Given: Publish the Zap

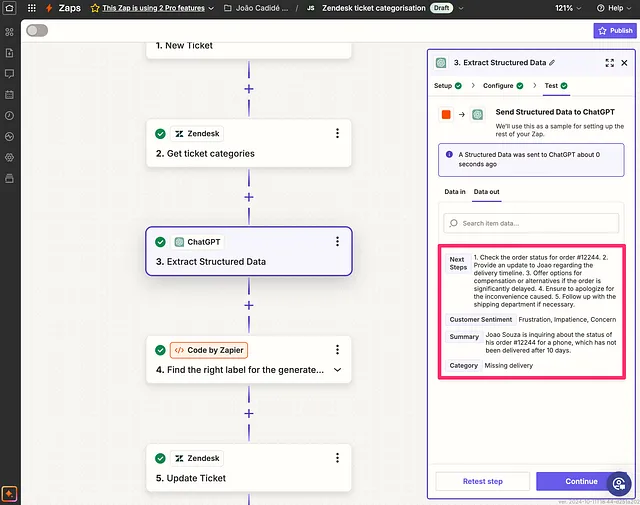Looking at the screenshot, I should [615, 31].
